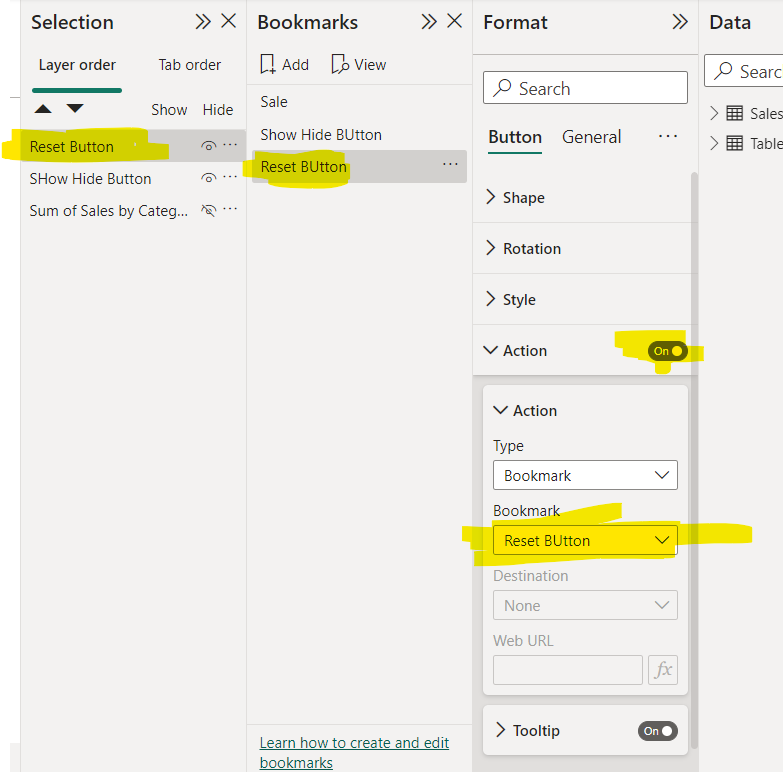Viewport: 783px width, 772px height.
Task: Open Learn how to create and edit bookmarks link
Action: (x=354, y=753)
